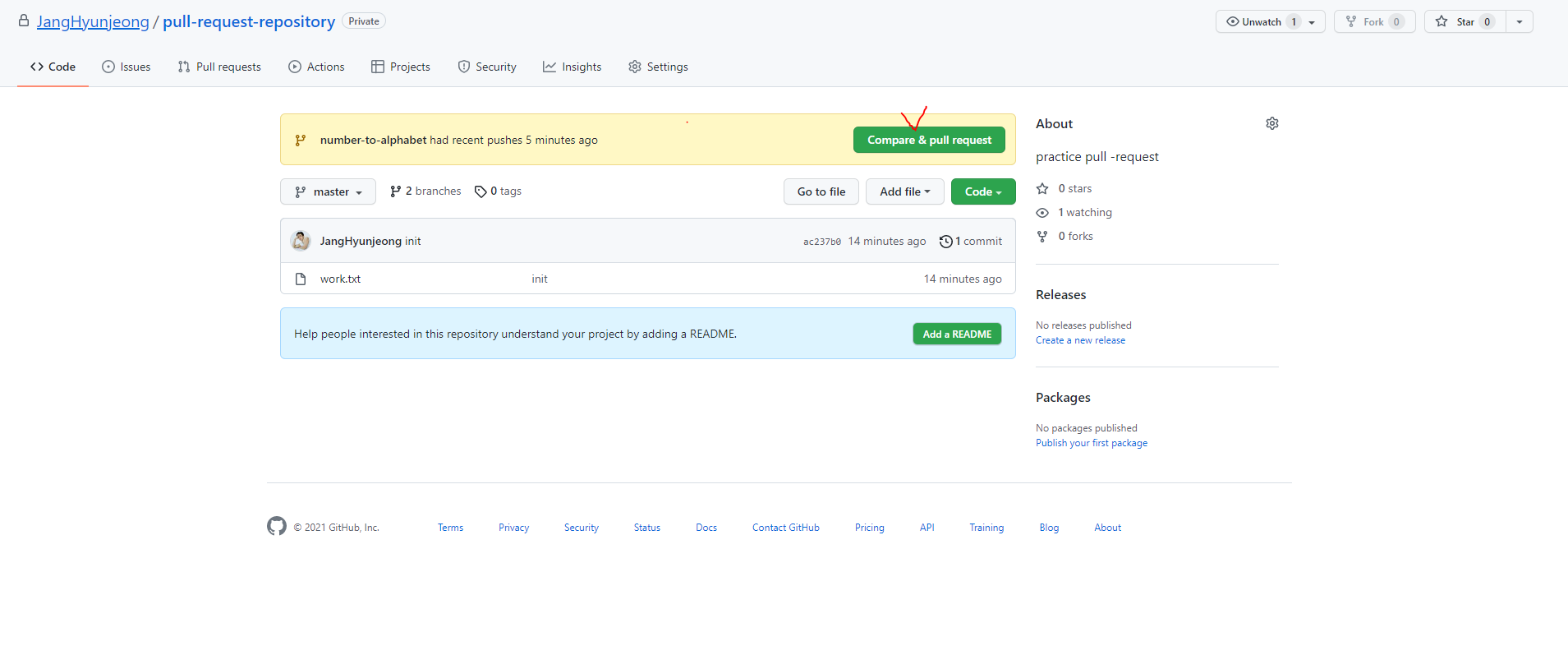Expand the Add file dropdown

[x=905, y=191]
